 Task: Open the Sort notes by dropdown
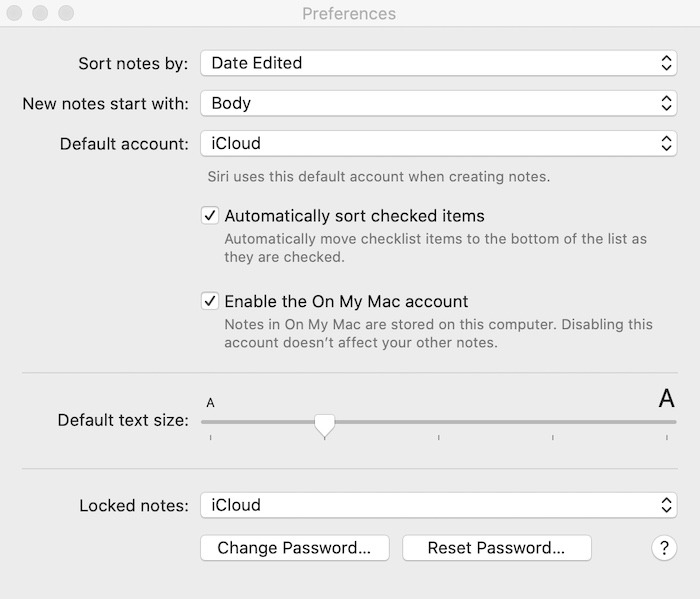point(438,63)
